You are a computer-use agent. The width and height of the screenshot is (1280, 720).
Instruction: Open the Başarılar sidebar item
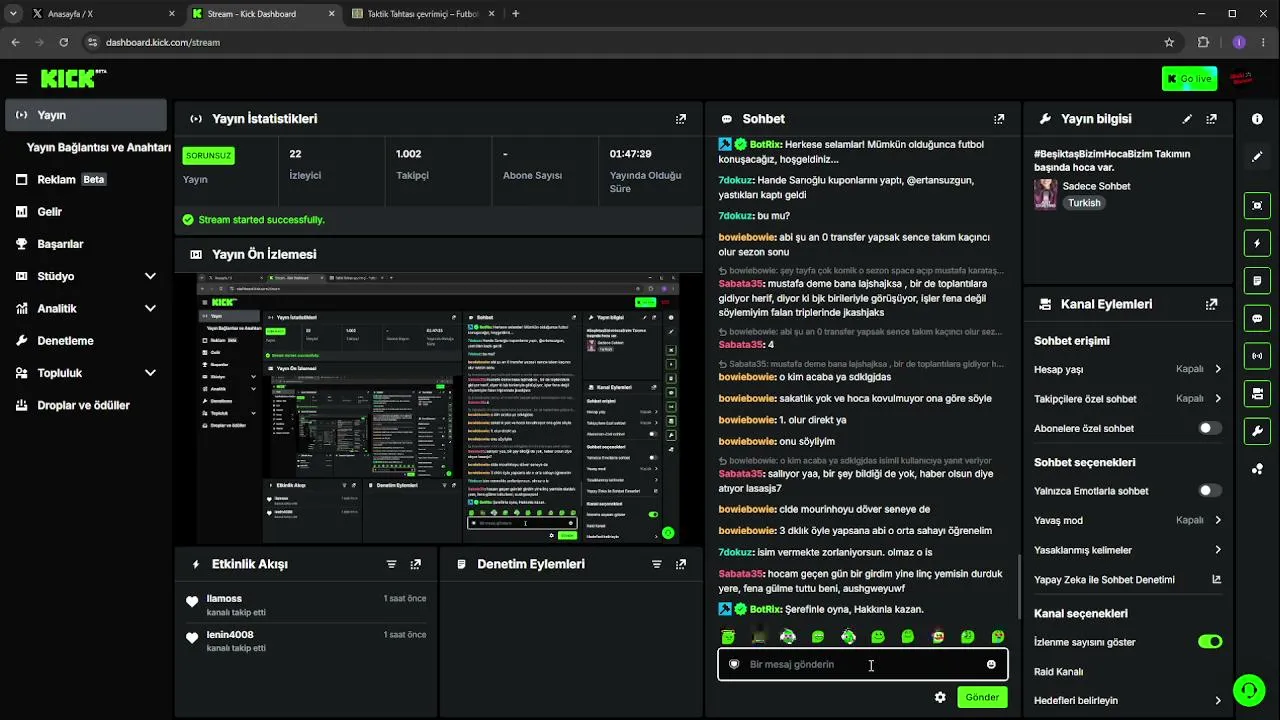[x=85, y=244]
